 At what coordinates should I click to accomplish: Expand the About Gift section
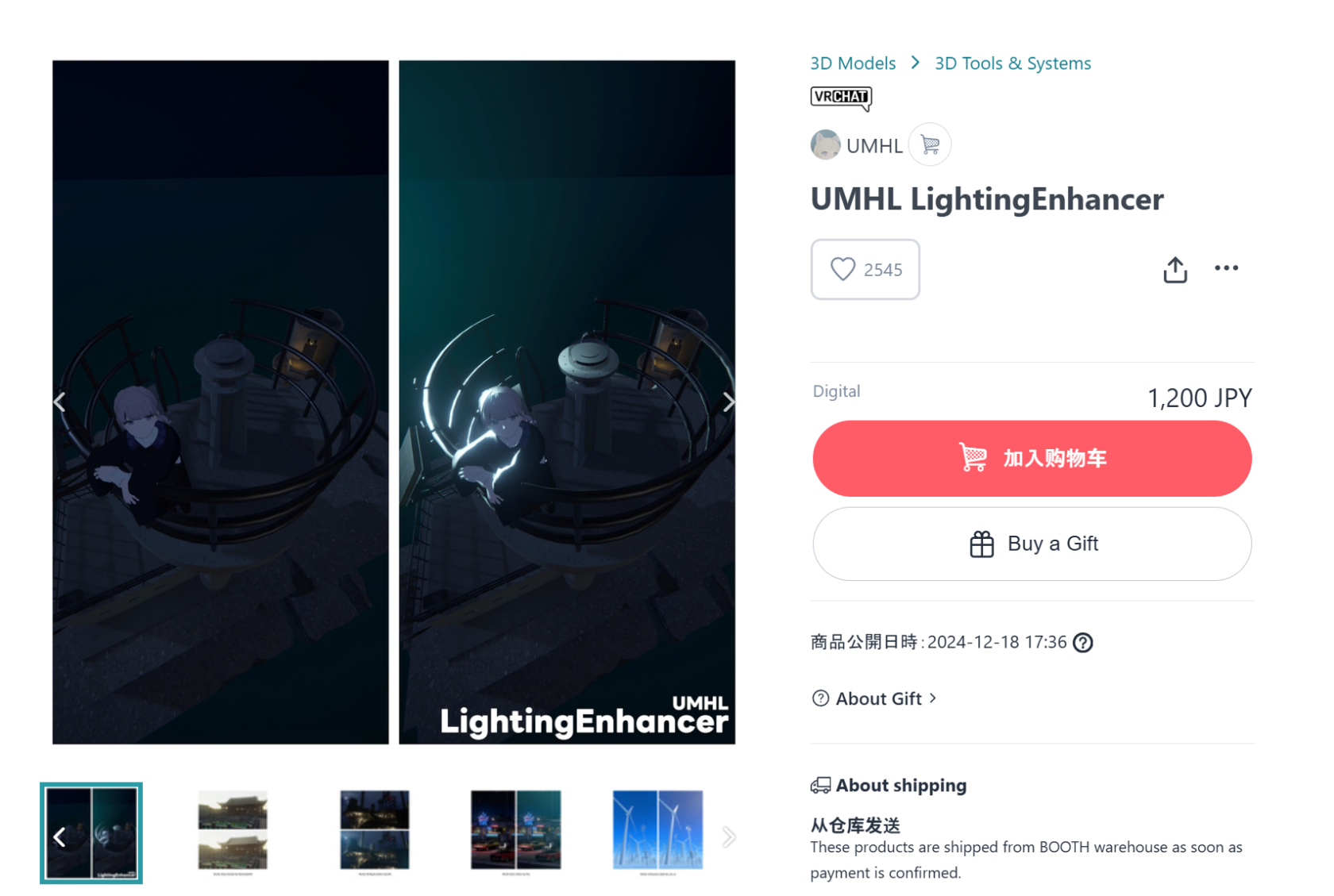coord(874,698)
